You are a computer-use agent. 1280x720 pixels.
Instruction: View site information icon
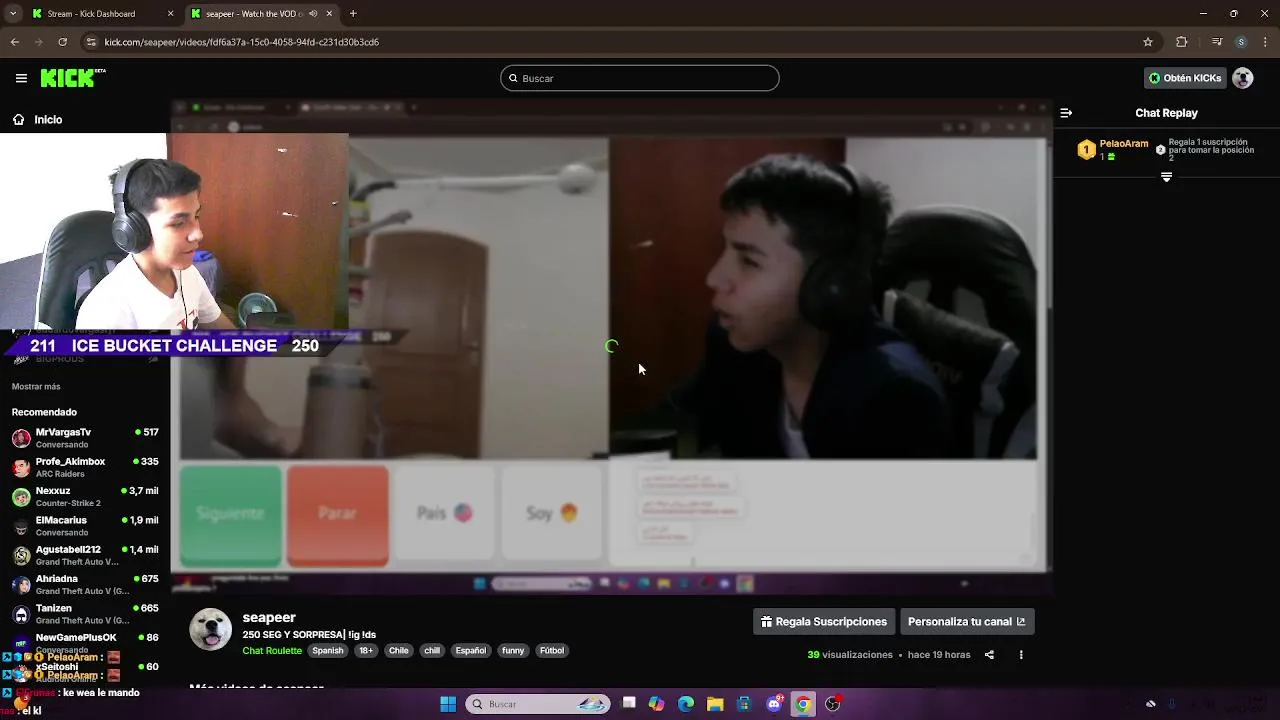(x=92, y=42)
